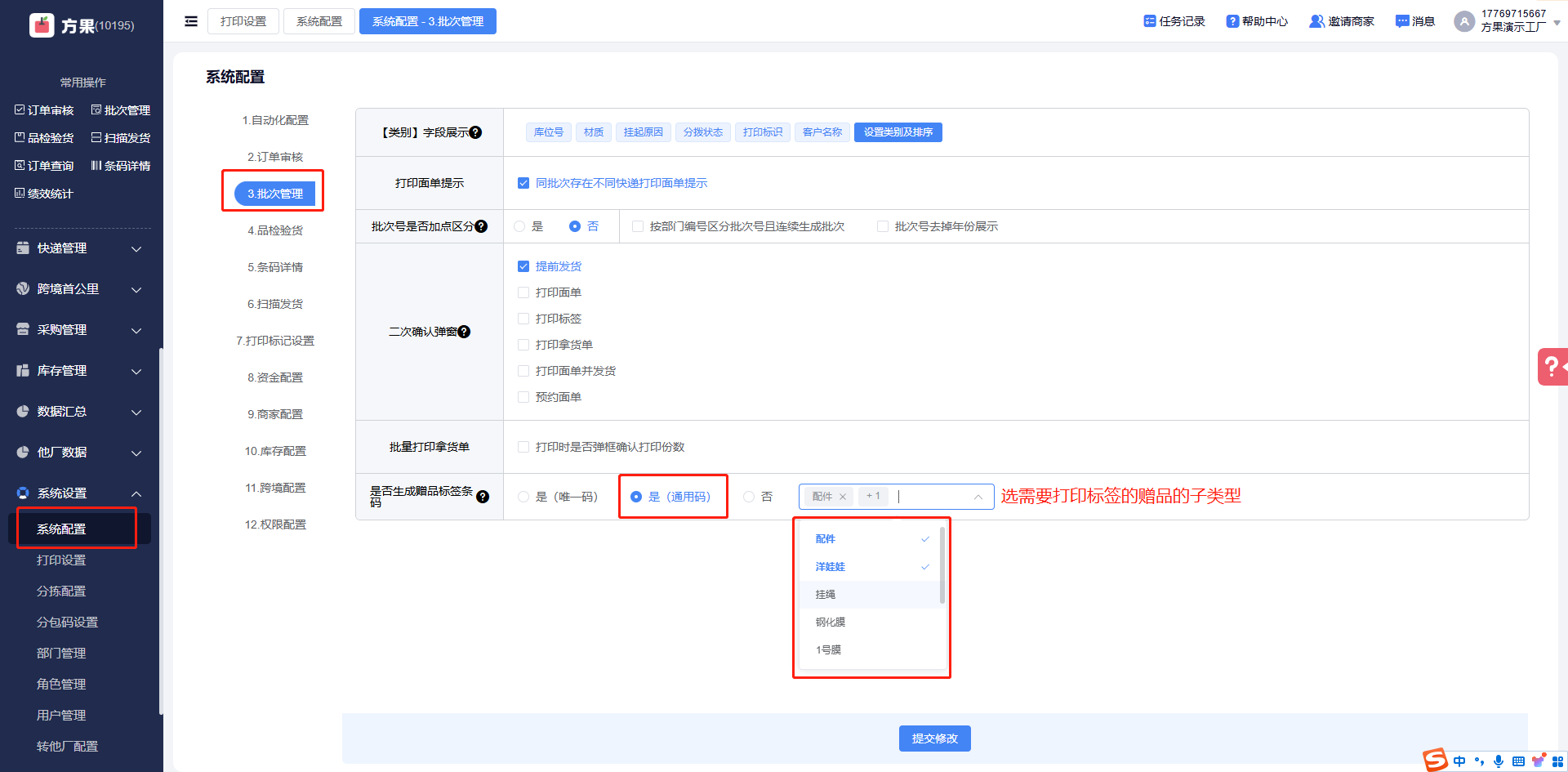1568x772 pixels.
Task: Click the Sogou input method icon
Action: 1435,760
